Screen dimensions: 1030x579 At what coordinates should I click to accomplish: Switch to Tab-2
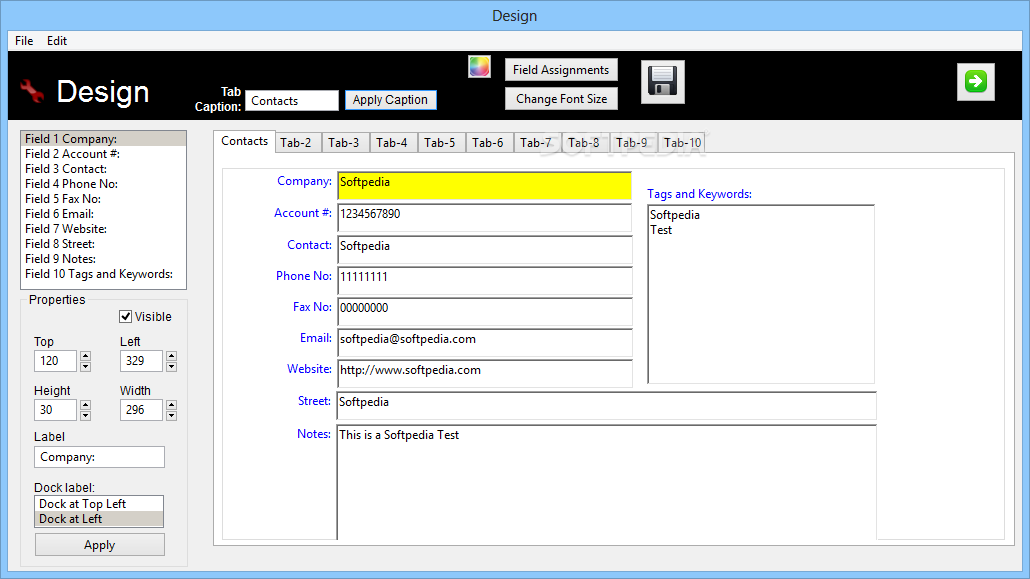(296, 143)
